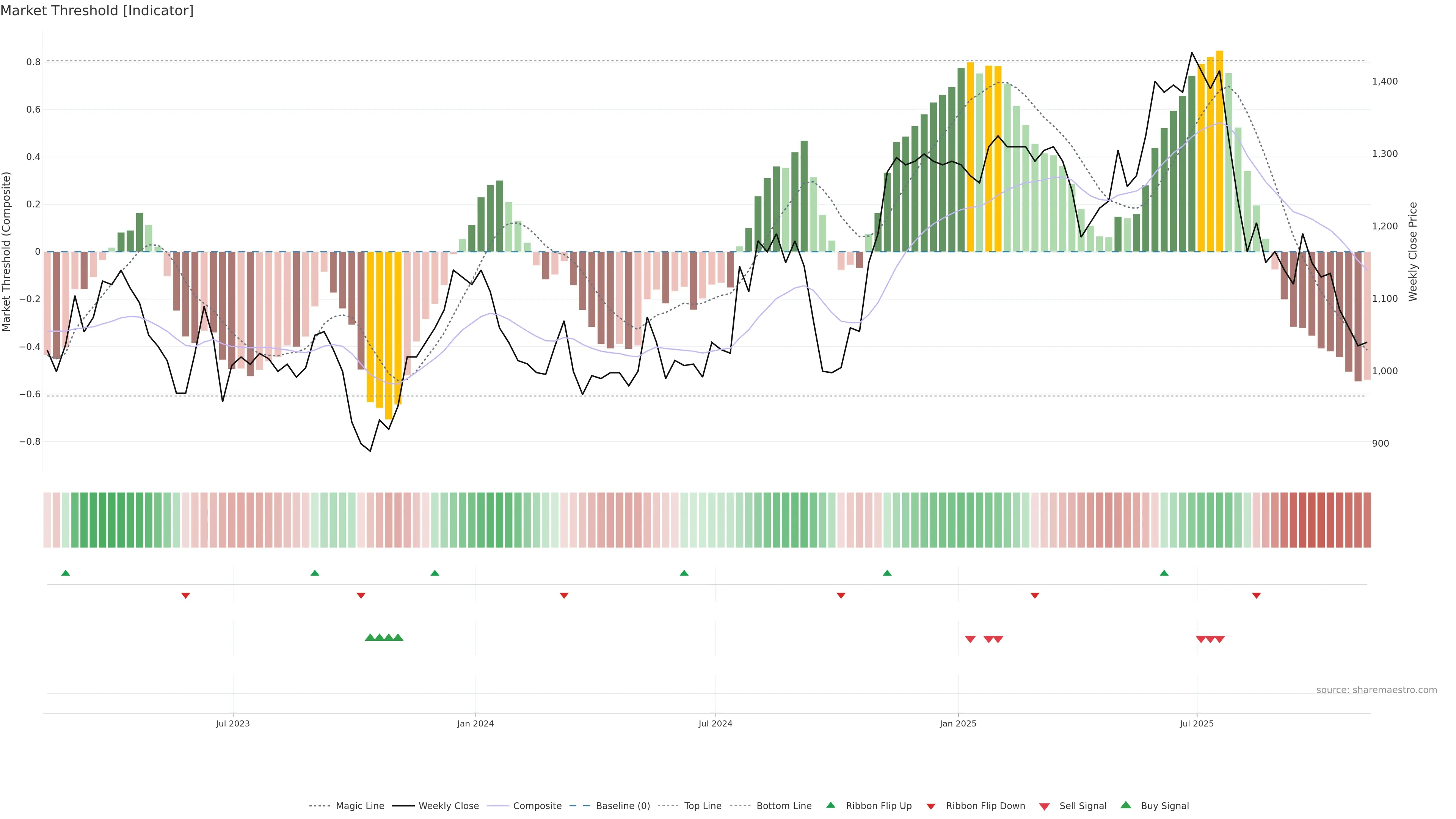Click the Sell Signal legend triangle icon
The width and height of the screenshot is (1456, 819).
click(x=1044, y=806)
